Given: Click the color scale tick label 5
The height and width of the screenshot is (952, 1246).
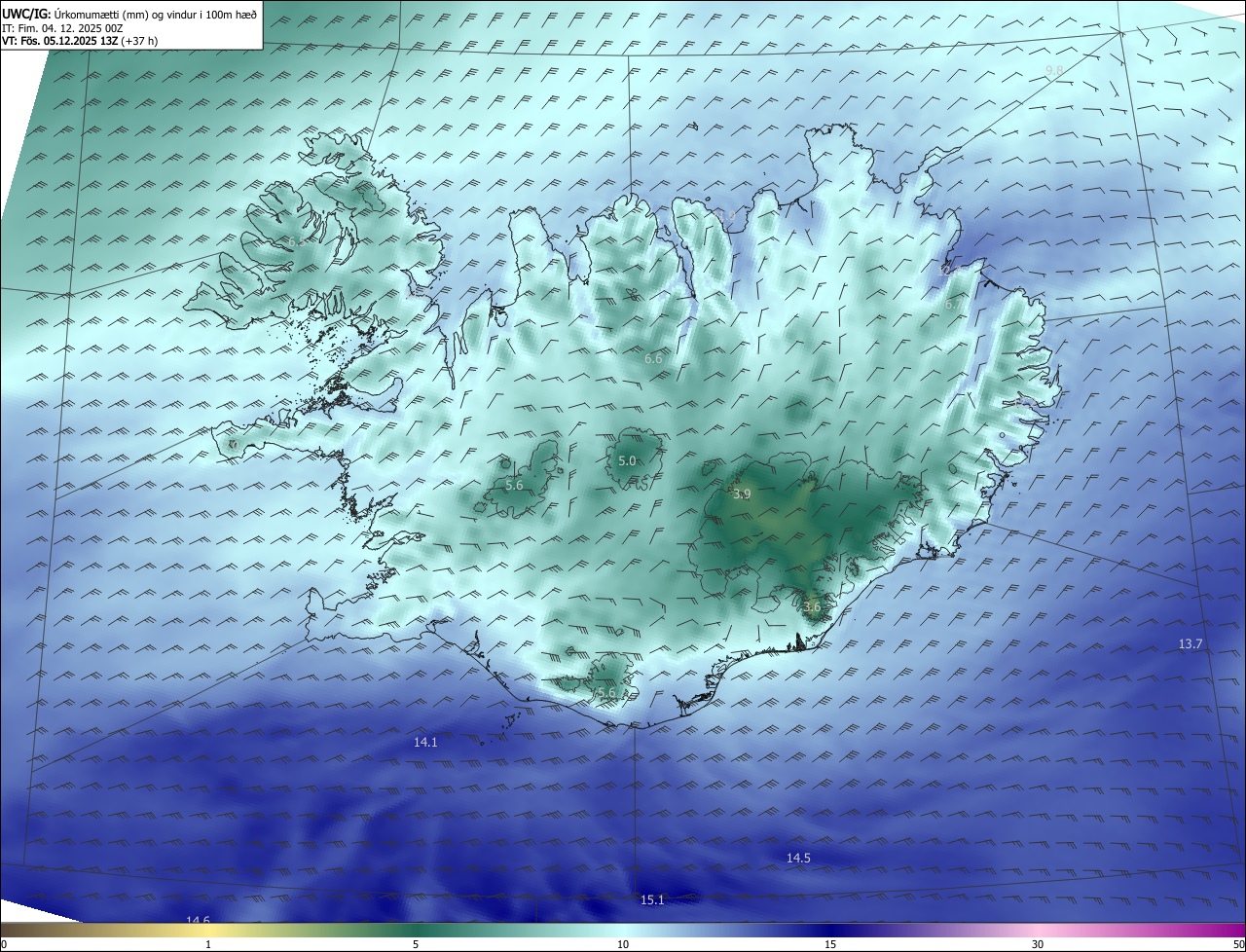Looking at the screenshot, I should [x=416, y=944].
